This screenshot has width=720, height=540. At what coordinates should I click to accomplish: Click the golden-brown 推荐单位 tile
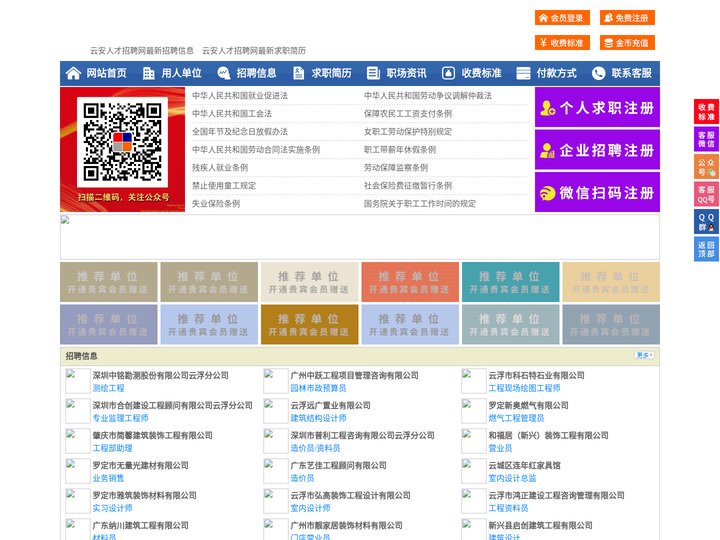click(309, 324)
